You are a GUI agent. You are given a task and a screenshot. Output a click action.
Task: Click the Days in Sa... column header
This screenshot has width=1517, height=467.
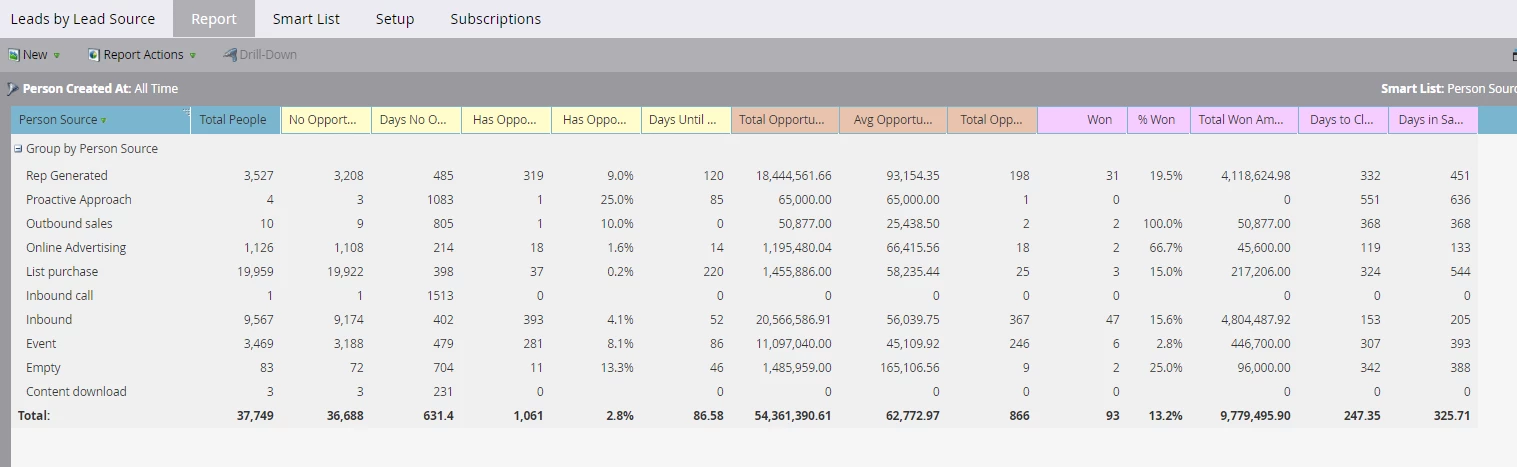coord(1432,120)
